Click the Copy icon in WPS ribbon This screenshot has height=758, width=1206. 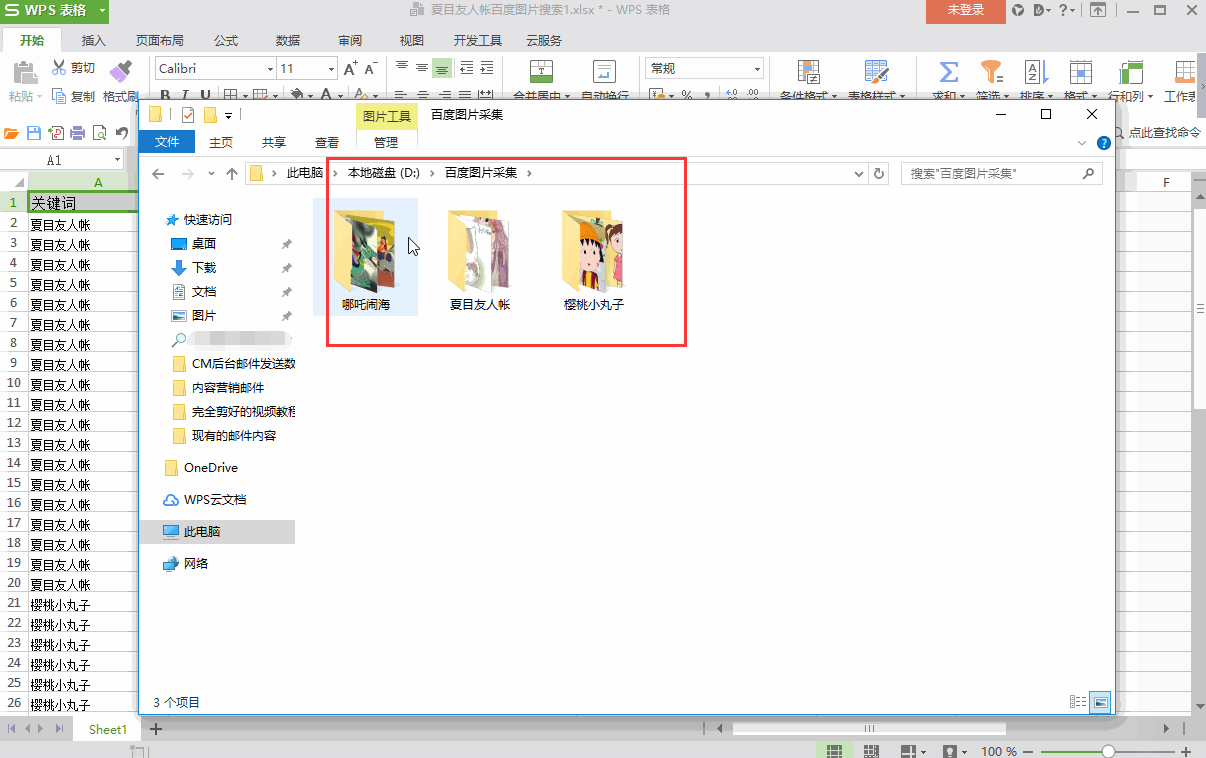click(x=59, y=96)
